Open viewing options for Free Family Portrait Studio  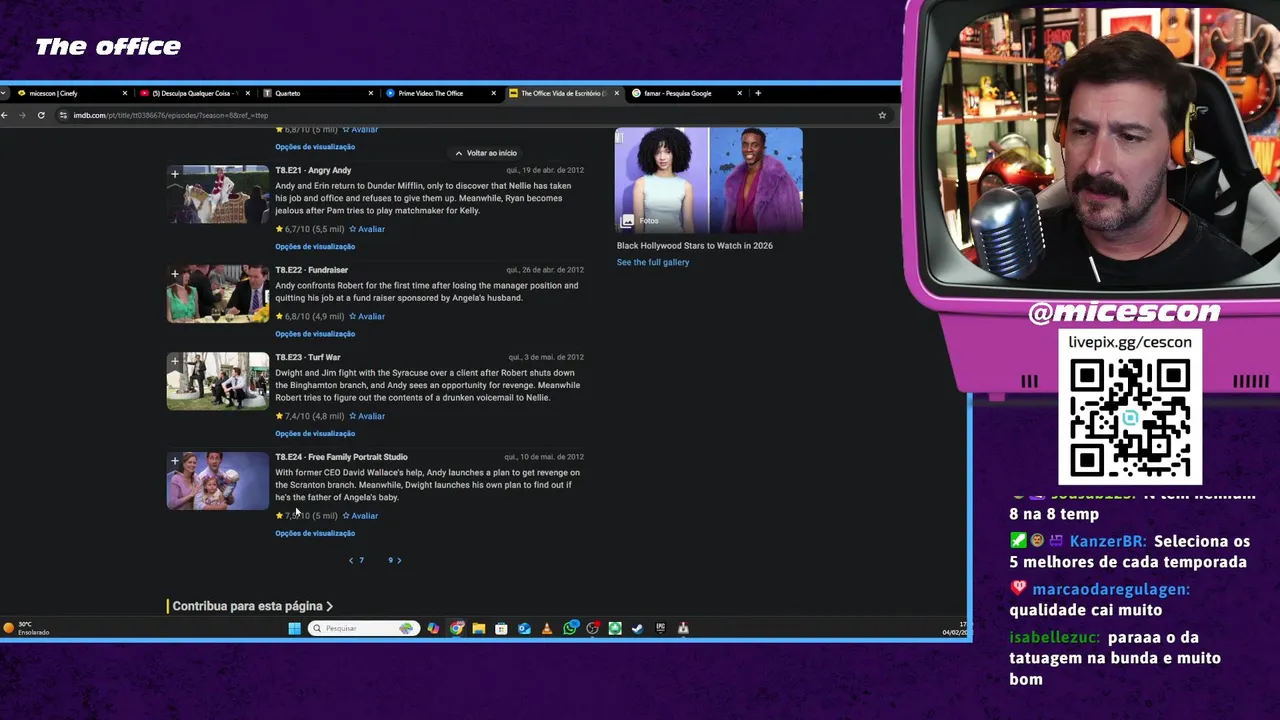click(x=315, y=533)
